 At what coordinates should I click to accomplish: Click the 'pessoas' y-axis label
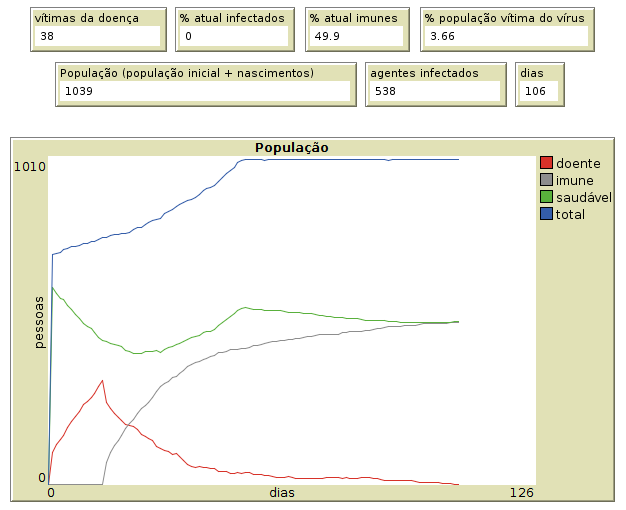coord(39,322)
